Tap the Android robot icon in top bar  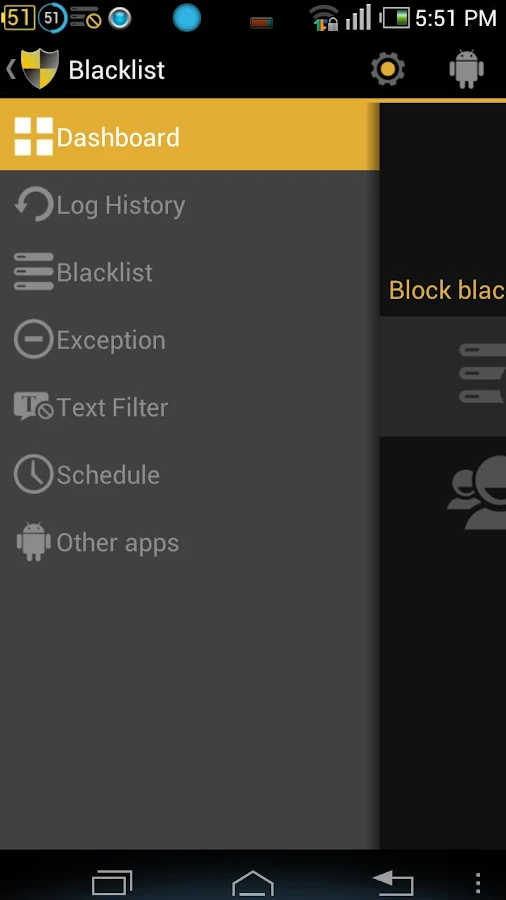point(466,69)
